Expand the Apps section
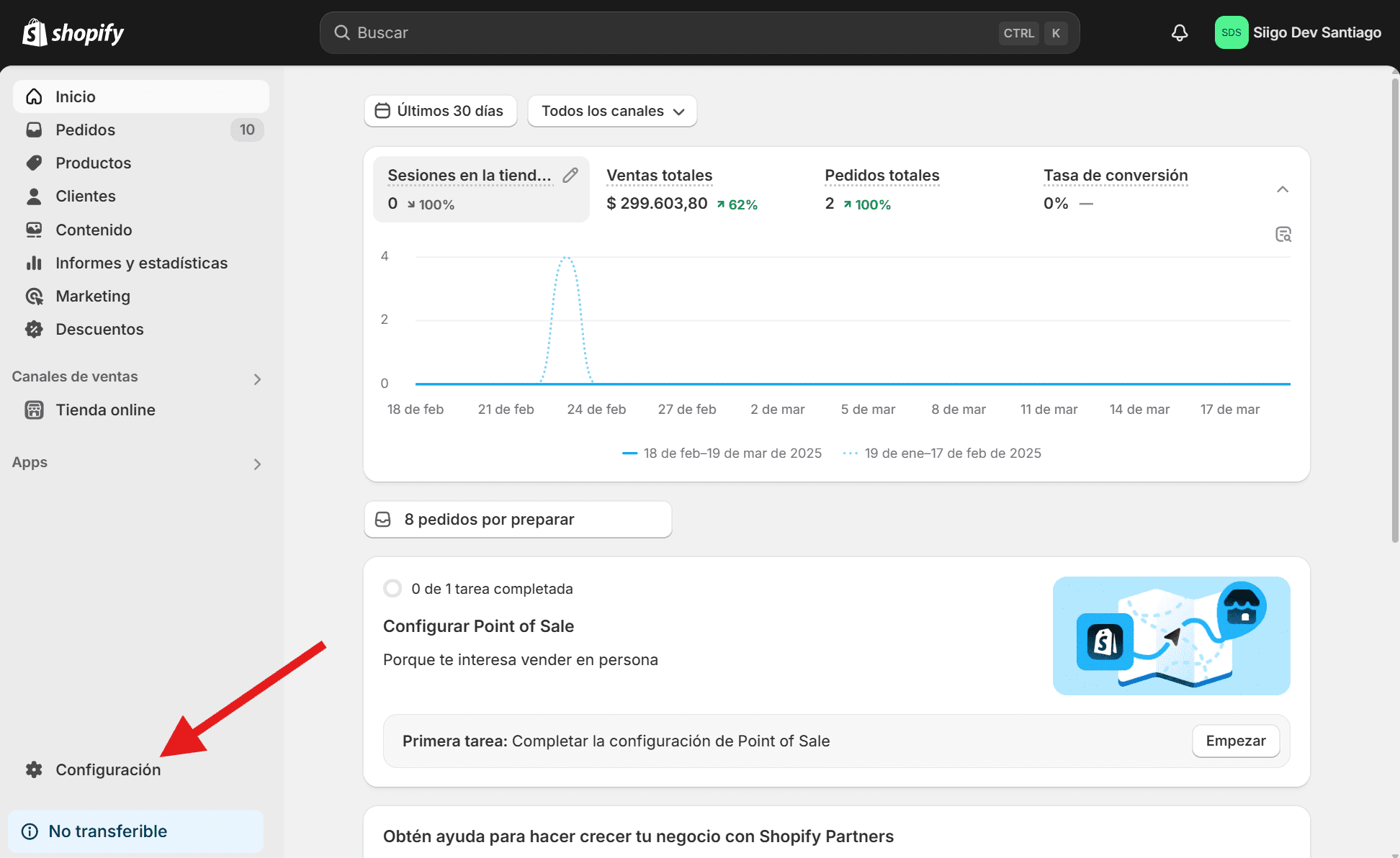The height and width of the screenshot is (858, 1400). (x=257, y=464)
